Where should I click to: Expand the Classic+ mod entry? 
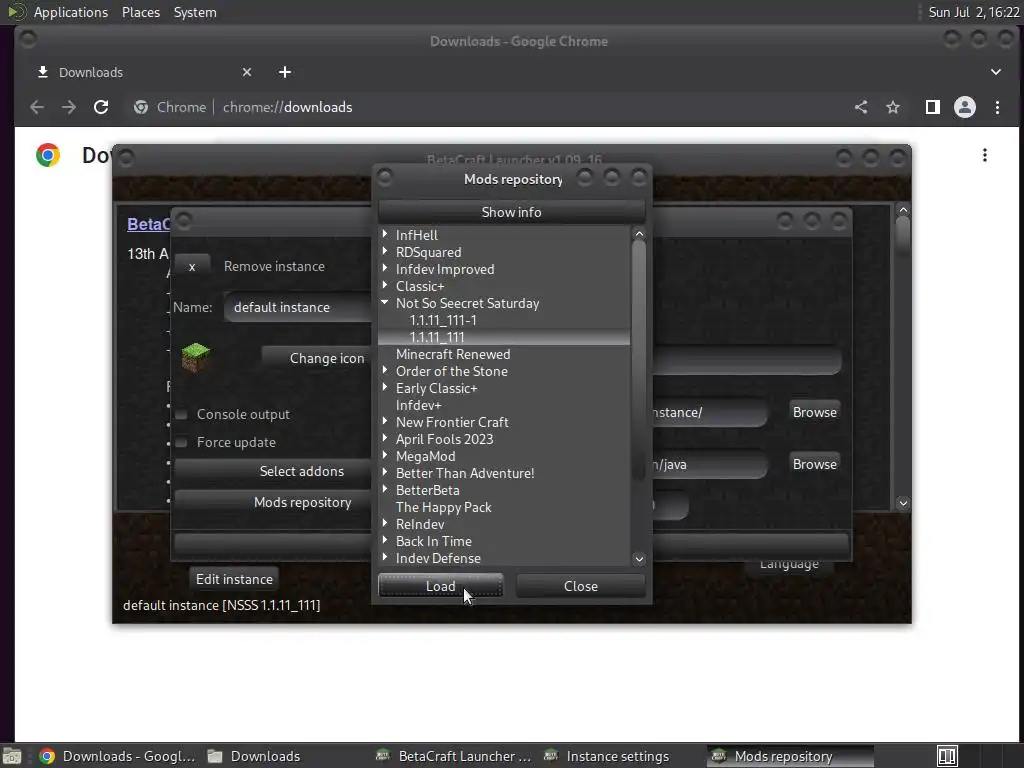click(385, 285)
